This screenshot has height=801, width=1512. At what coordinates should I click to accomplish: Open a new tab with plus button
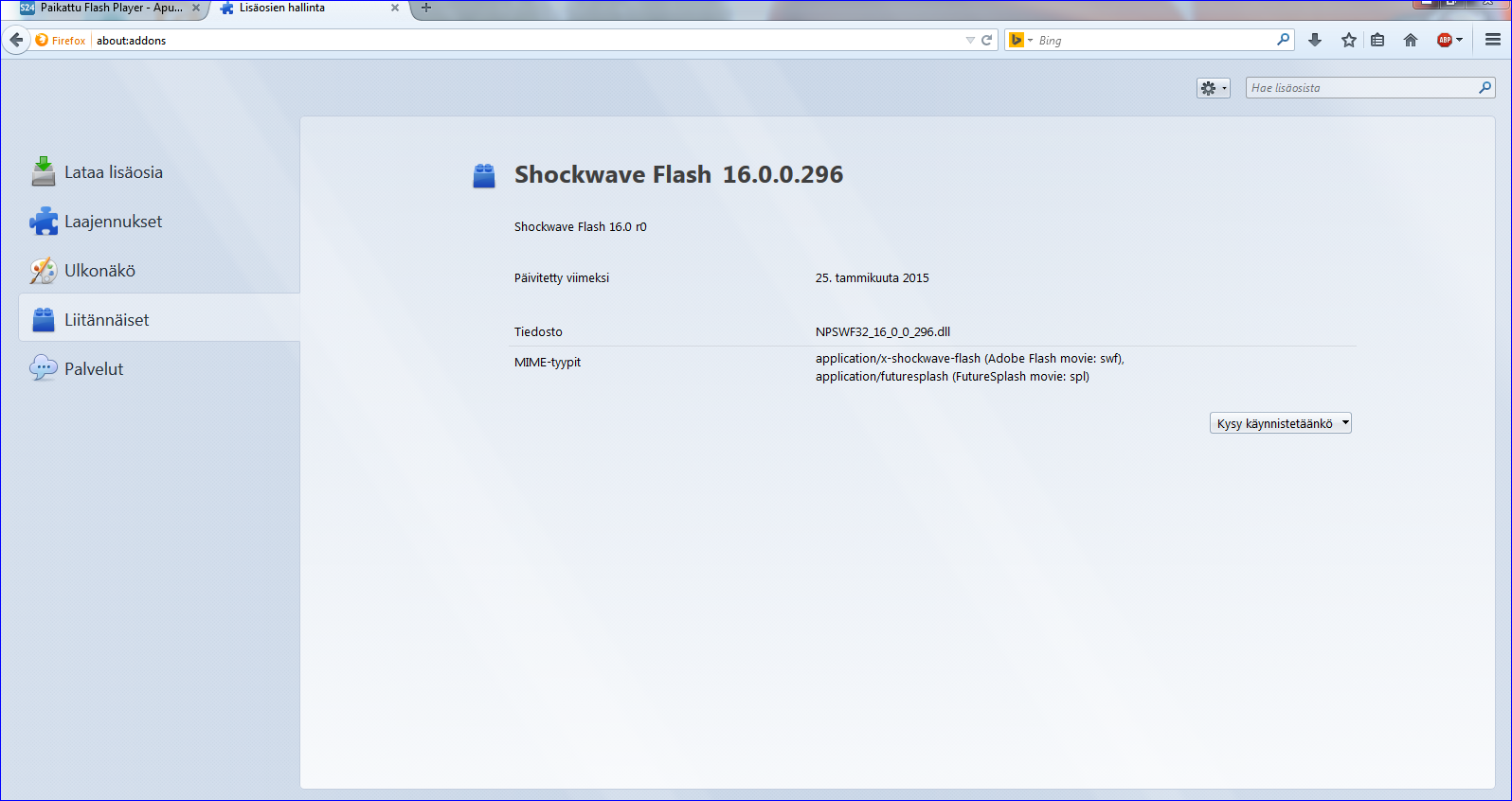click(x=426, y=8)
